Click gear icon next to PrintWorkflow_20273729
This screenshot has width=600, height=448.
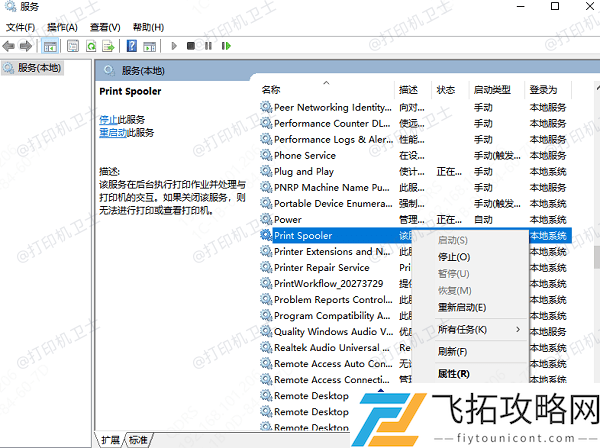coord(266,283)
